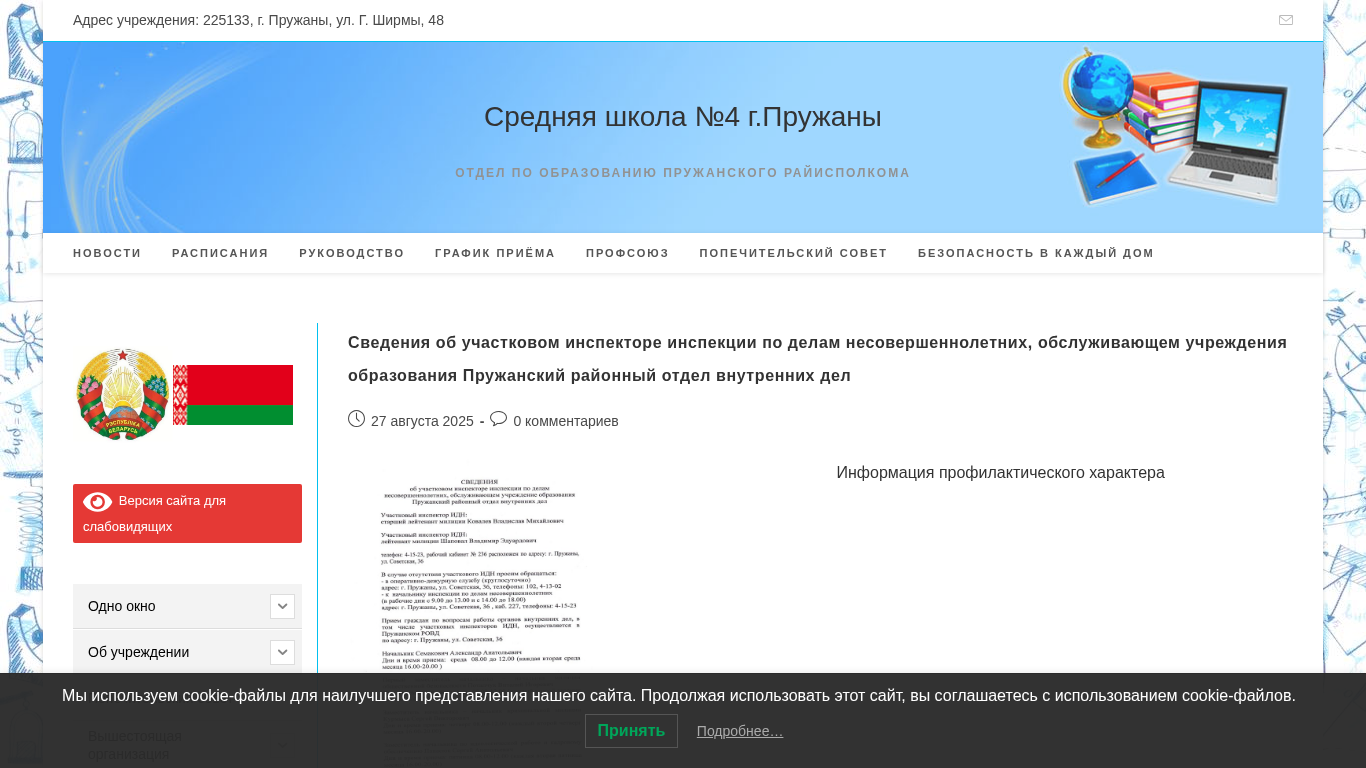Click the address text 'Адрес учреждения: 225133'
The height and width of the screenshot is (768, 1366).
[258, 20]
